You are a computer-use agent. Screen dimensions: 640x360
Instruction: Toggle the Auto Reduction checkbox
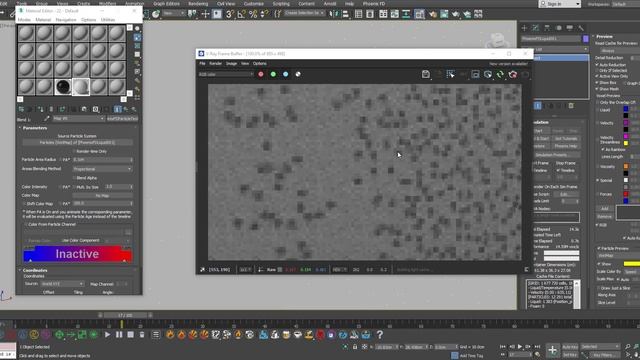[x=597, y=65]
